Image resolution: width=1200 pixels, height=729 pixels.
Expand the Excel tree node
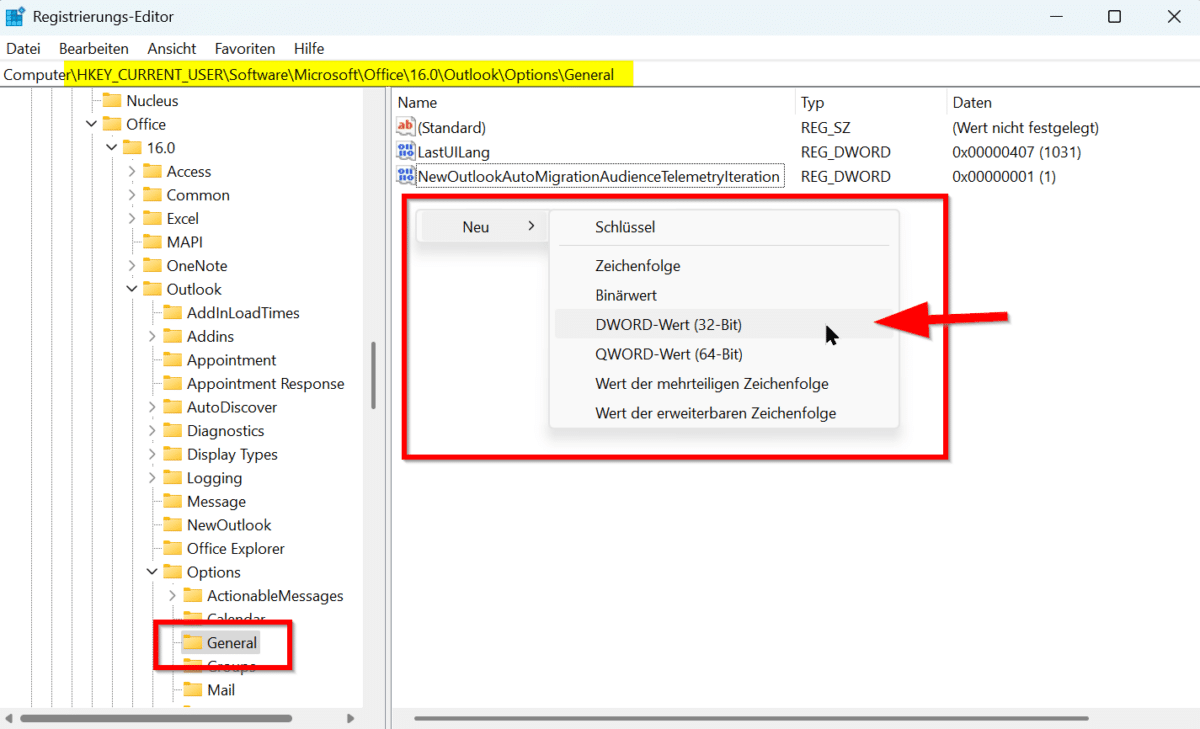(132, 219)
